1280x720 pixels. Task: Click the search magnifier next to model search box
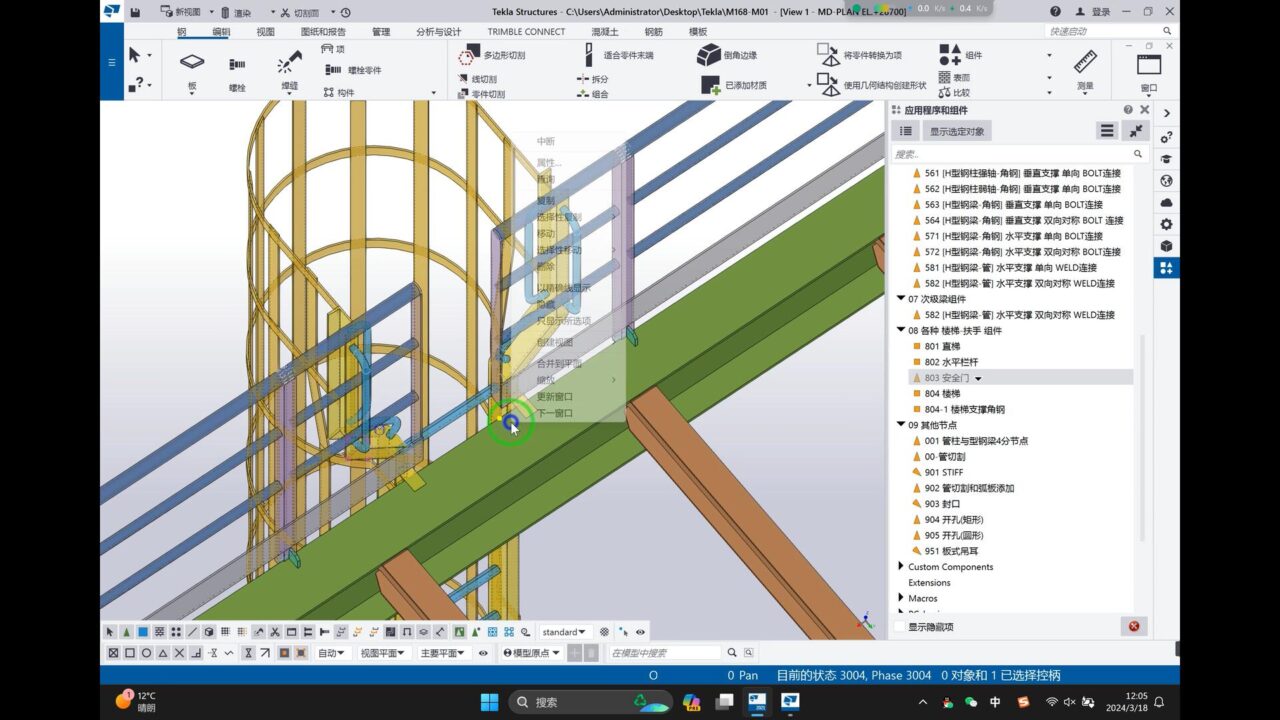point(732,653)
